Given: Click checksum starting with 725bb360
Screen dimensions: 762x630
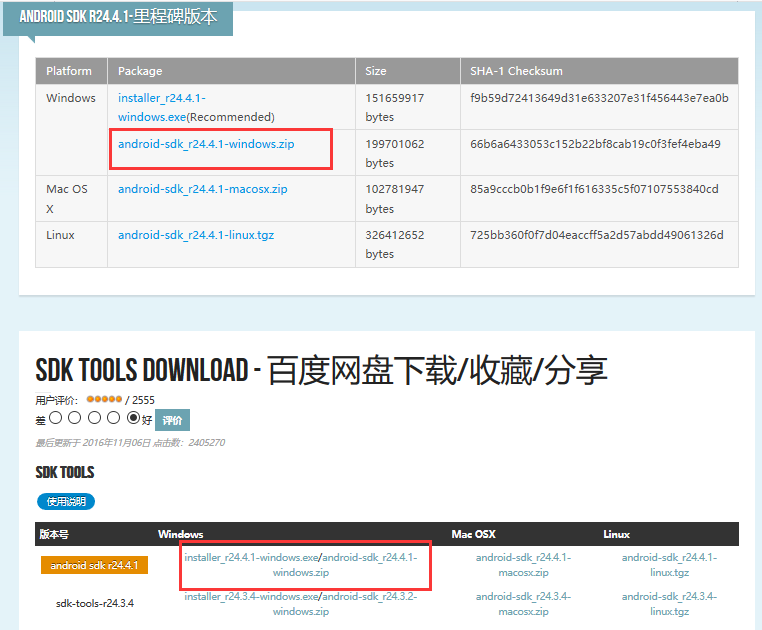Looking at the screenshot, I should [x=597, y=235].
